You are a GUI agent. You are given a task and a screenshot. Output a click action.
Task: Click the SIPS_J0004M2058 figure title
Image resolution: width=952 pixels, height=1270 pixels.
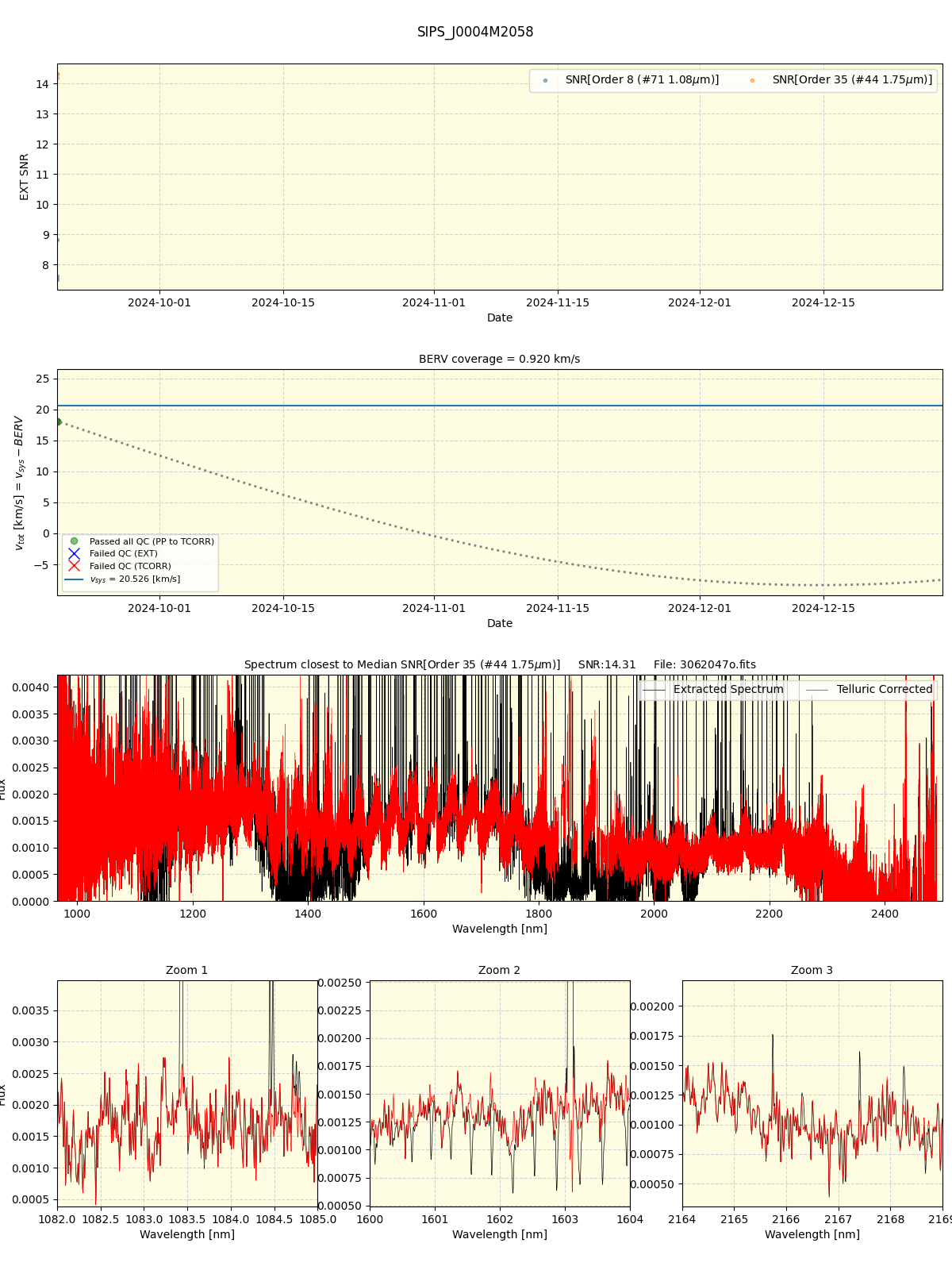tap(475, 33)
